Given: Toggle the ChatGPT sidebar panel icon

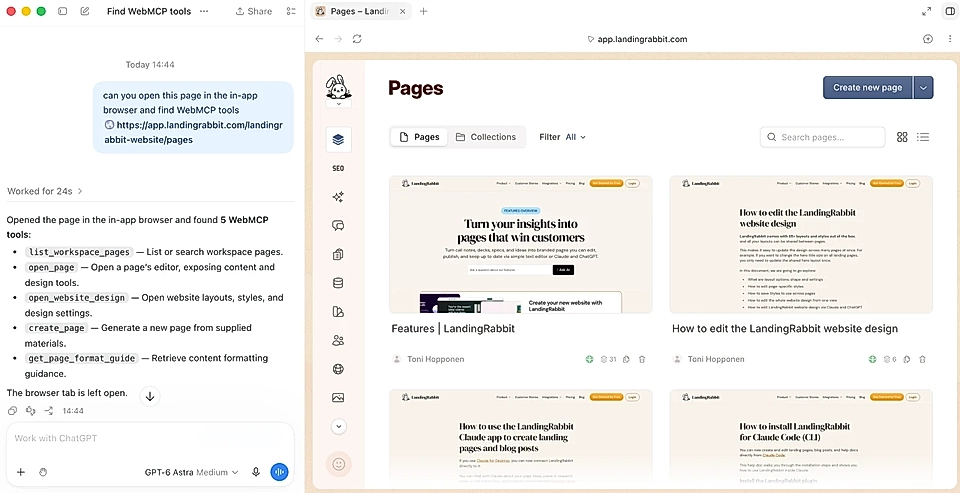Looking at the screenshot, I should tap(62, 11).
